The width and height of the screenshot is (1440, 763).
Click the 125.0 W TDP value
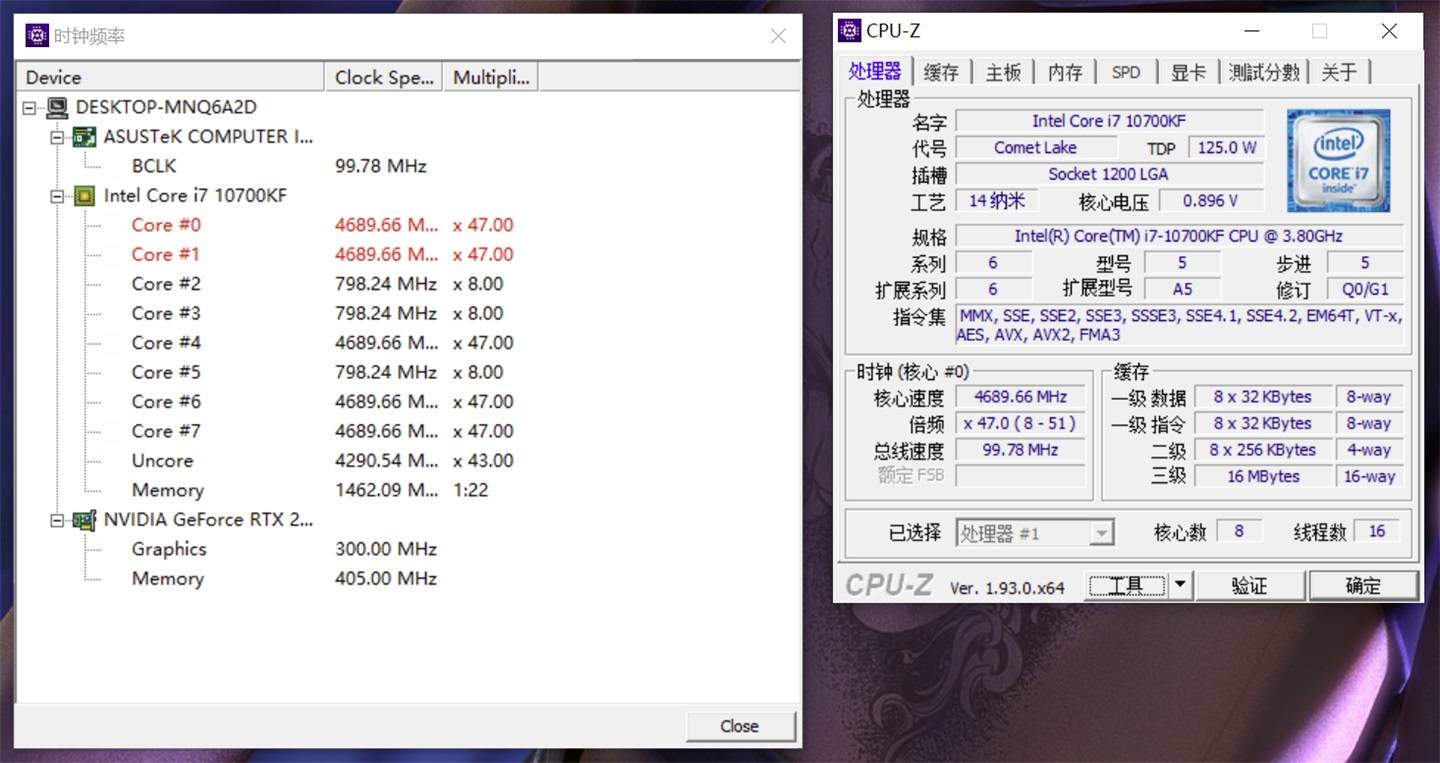tap(1226, 147)
